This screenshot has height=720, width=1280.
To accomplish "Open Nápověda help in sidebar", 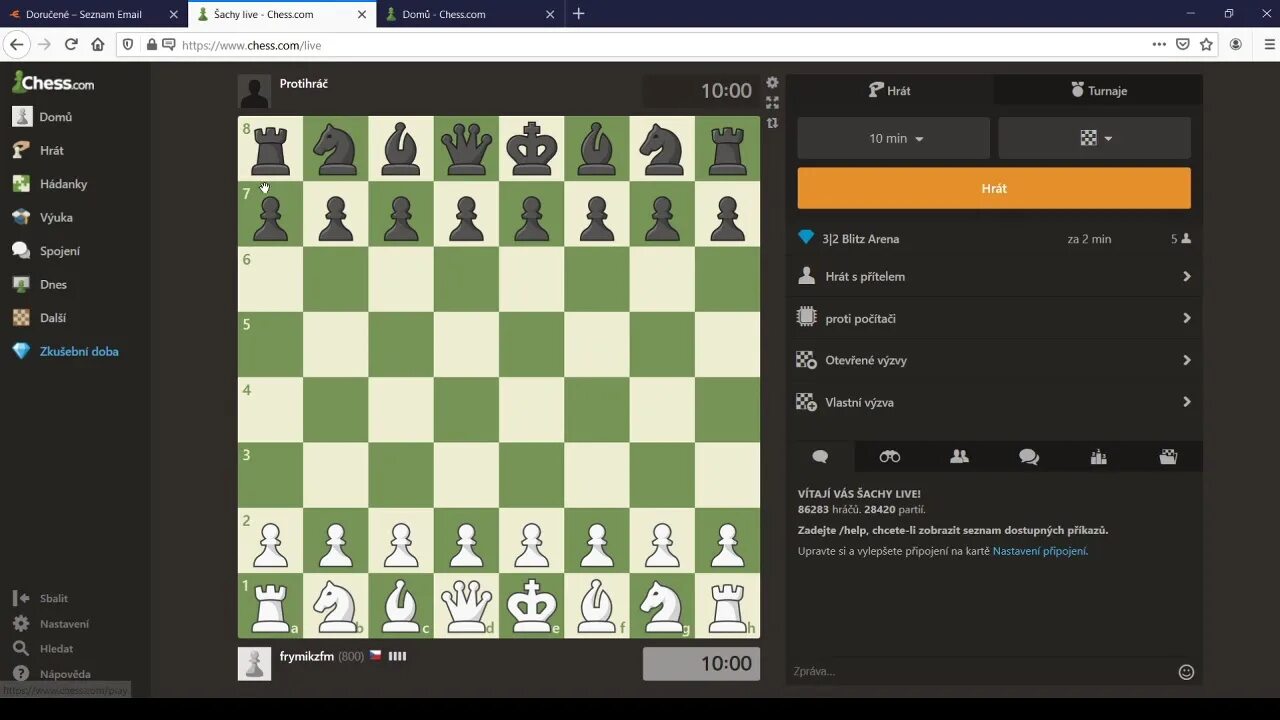I will coord(52,674).
